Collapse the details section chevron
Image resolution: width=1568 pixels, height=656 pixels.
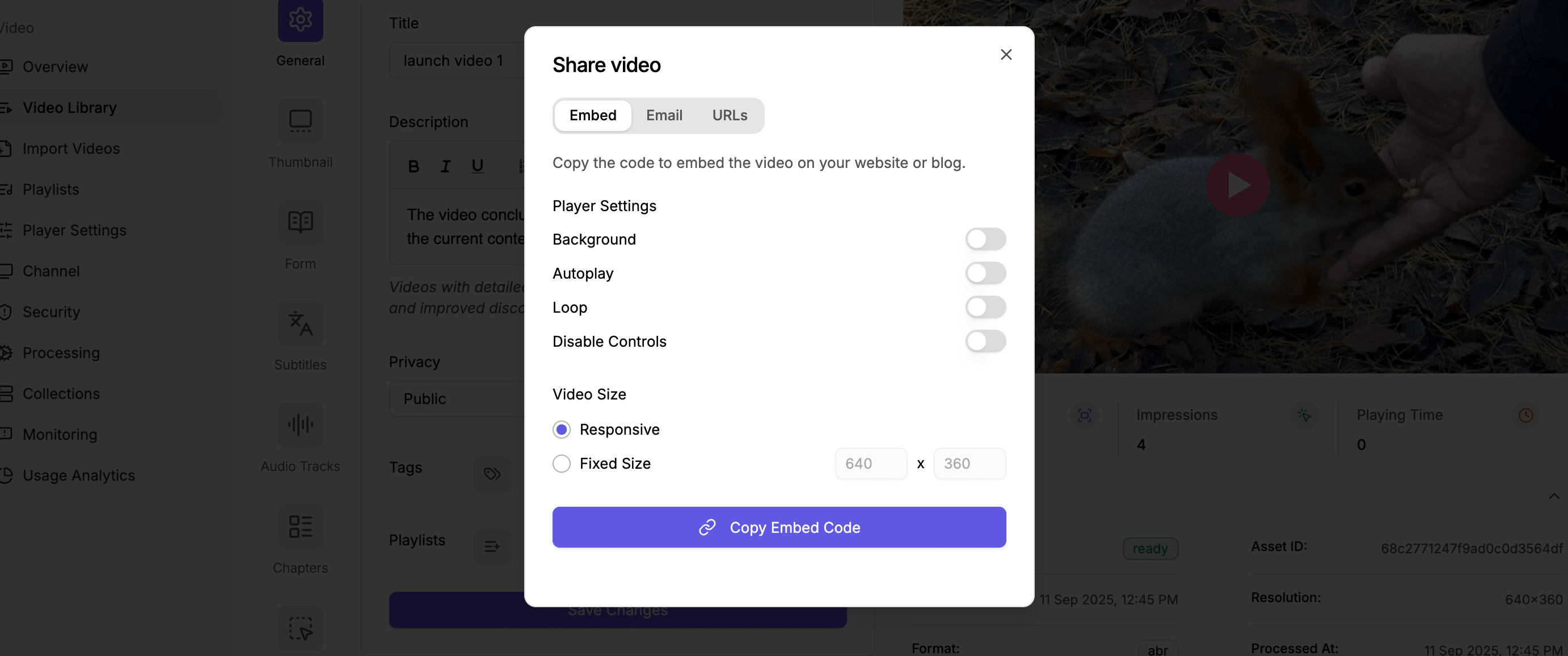tap(1553, 496)
